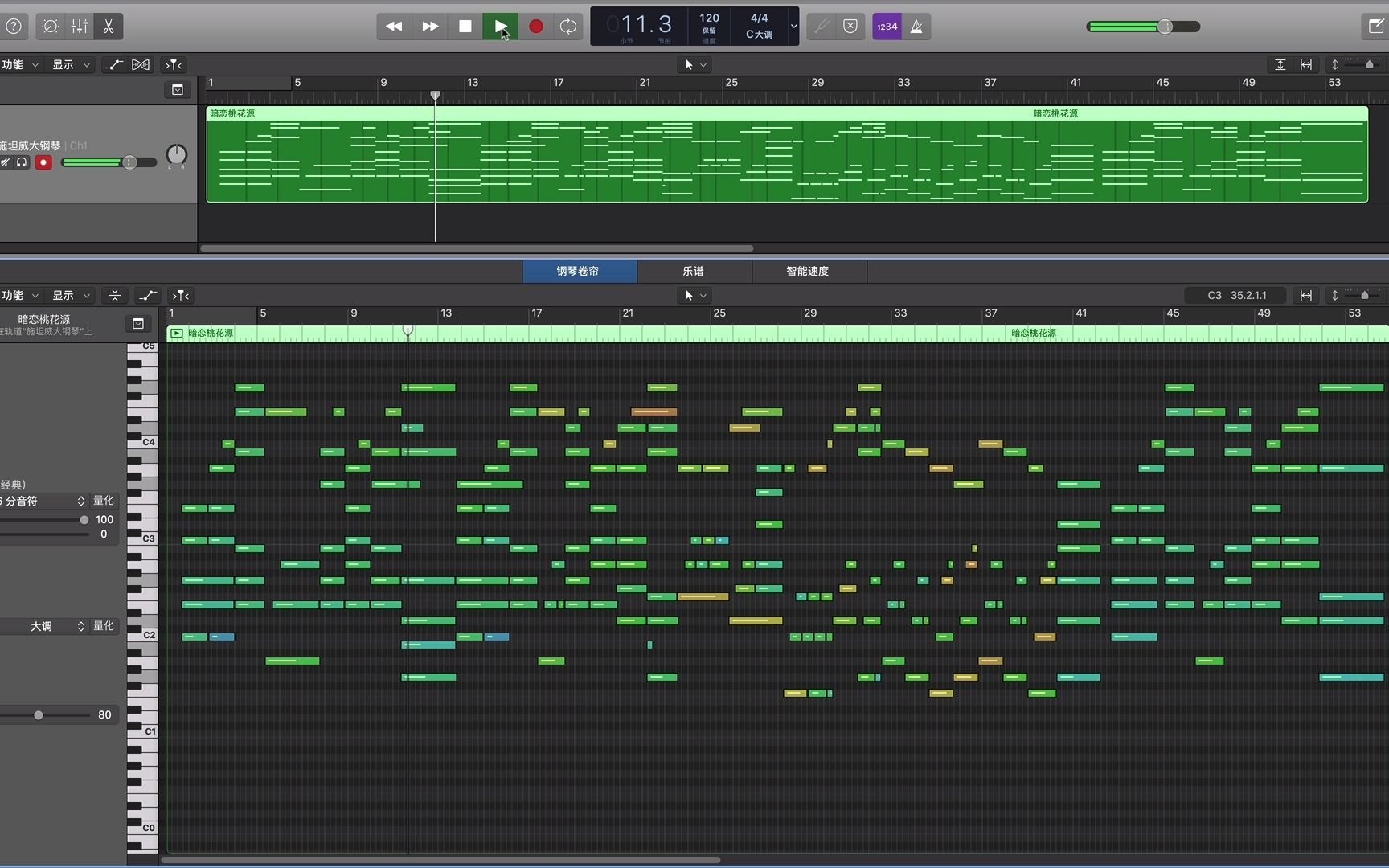Open the 大调 scale popup
This screenshot has height=868, width=1389.
pyautogui.click(x=43, y=626)
